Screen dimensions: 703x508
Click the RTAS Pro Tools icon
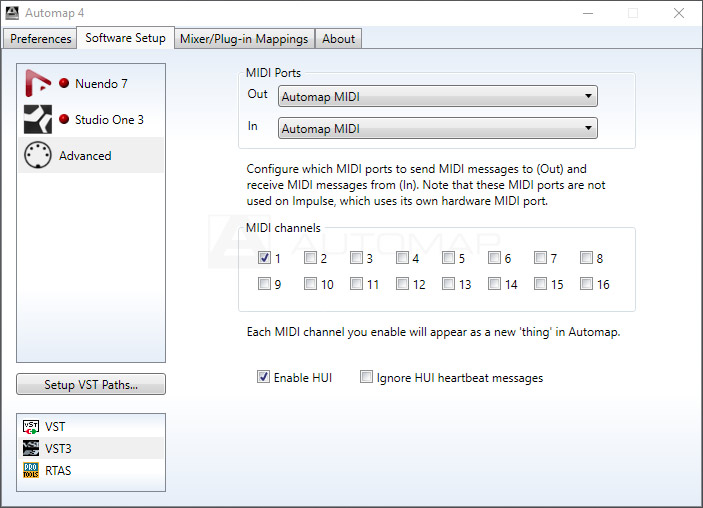pyautogui.click(x=31, y=470)
